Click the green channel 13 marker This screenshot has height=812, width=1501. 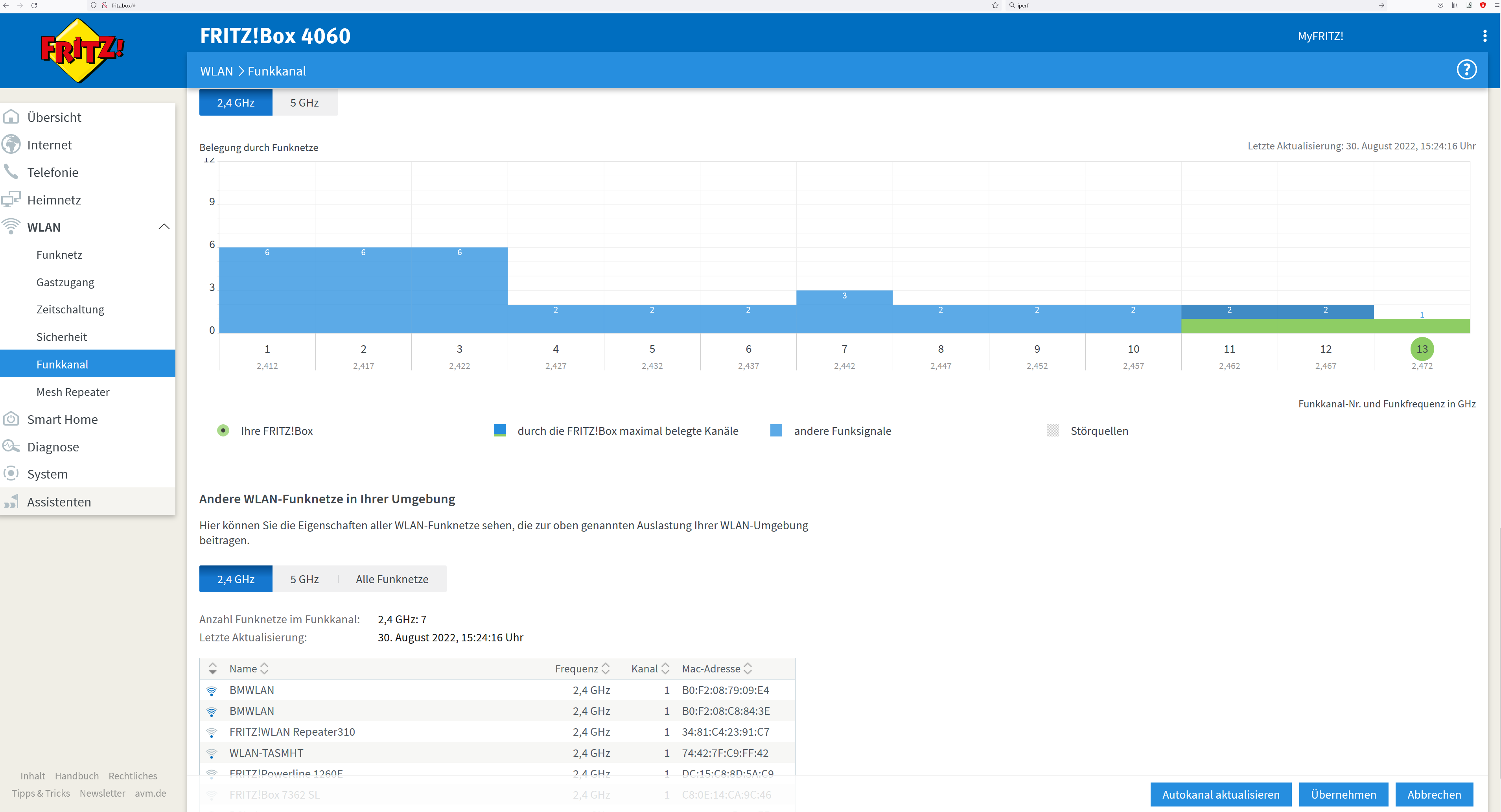pyautogui.click(x=1422, y=349)
